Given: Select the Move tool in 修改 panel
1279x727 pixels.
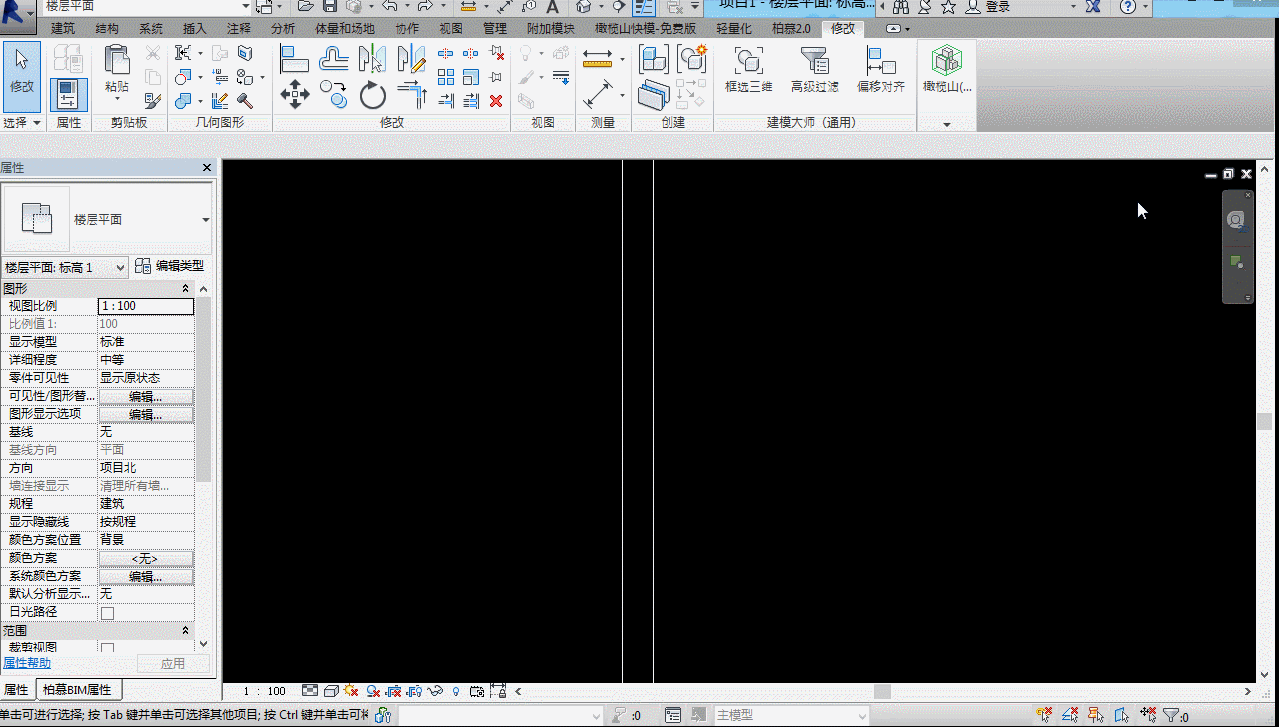Looking at the screenshot, I should [294, 95].
